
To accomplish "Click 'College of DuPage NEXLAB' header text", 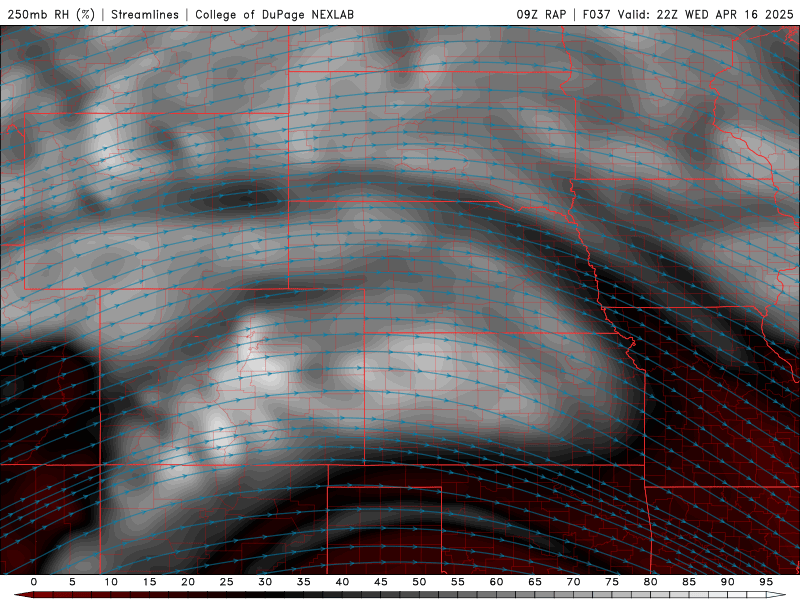I will [274, 14].
